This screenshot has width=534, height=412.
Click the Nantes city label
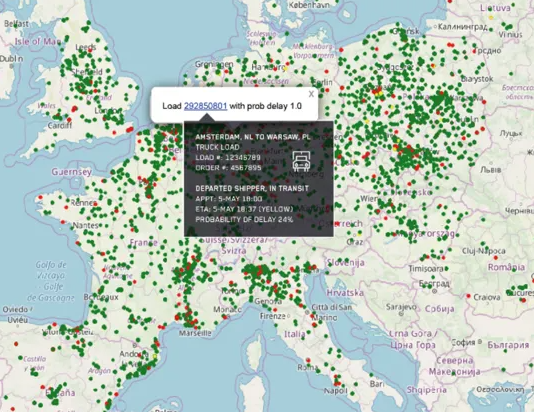coord(85,225)
